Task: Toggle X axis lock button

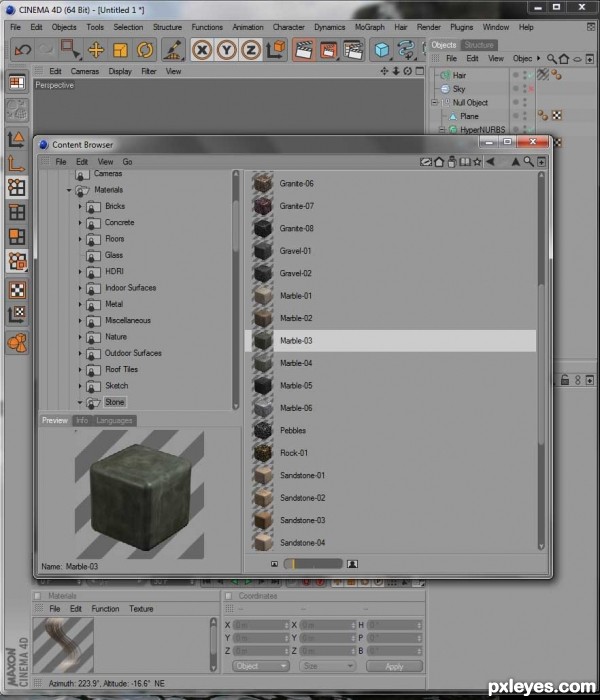Action: [202, 50]
